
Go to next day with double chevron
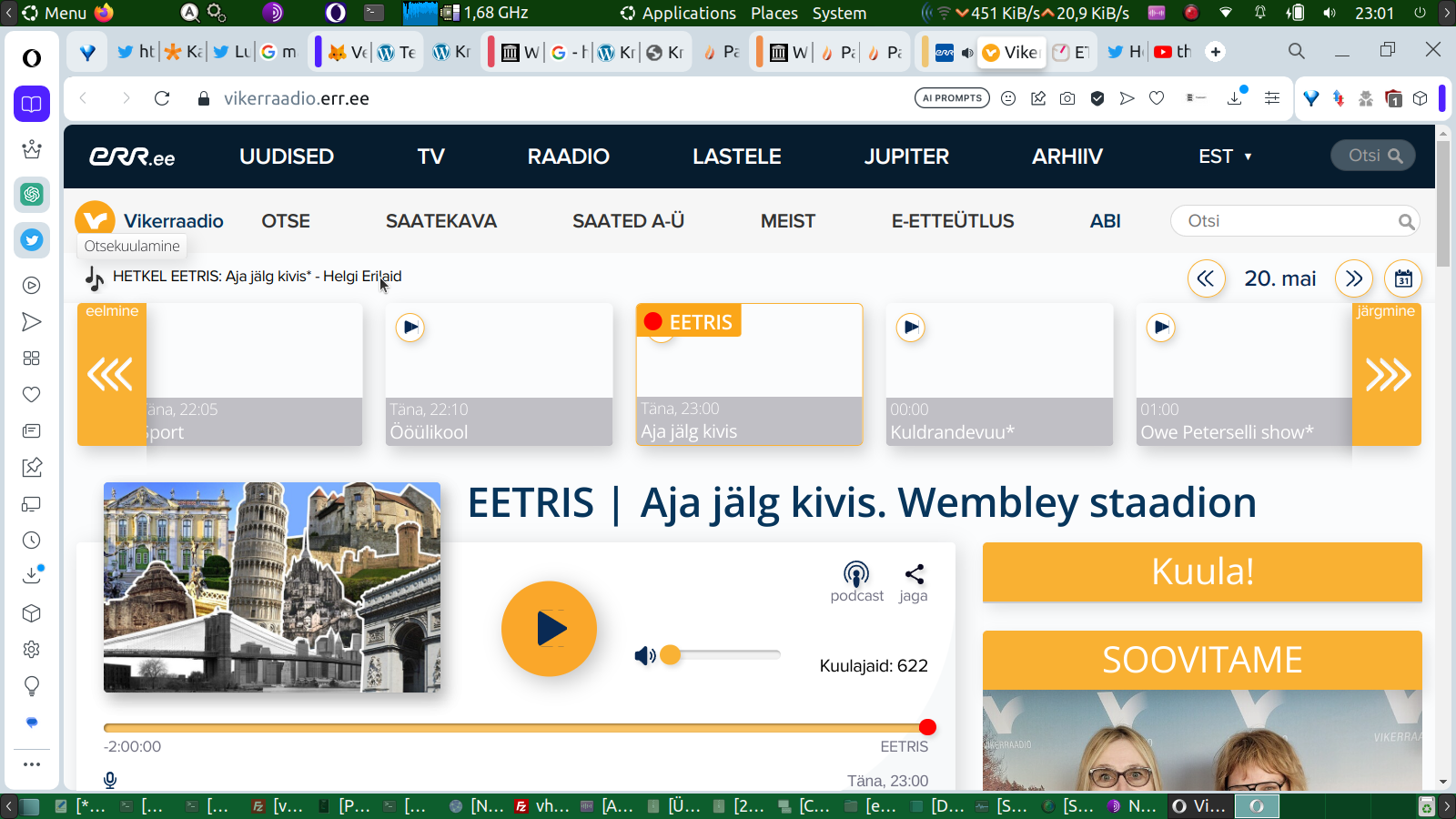(x=1353, y=278)
